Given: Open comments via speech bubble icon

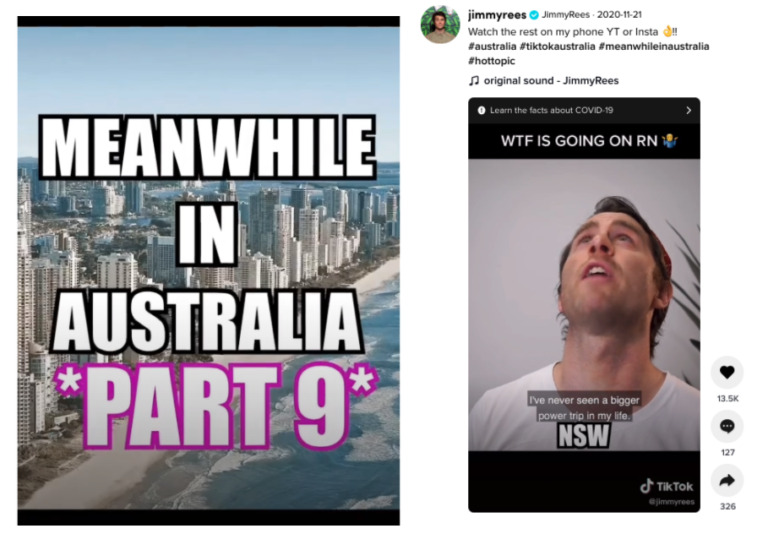Looking at the screenshot, I should coord(727,426).
